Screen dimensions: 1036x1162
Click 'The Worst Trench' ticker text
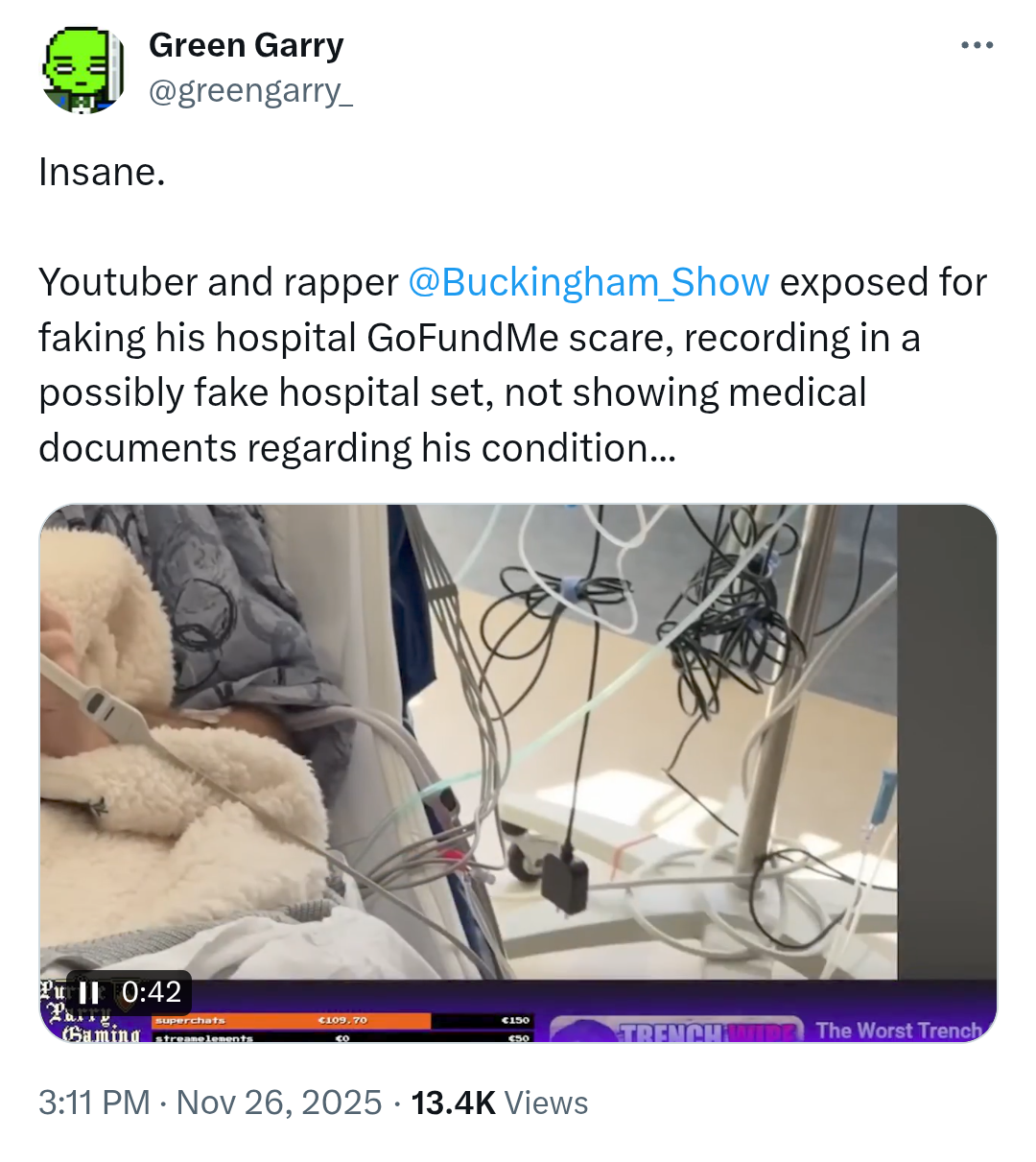click(x=899, y=1030)
